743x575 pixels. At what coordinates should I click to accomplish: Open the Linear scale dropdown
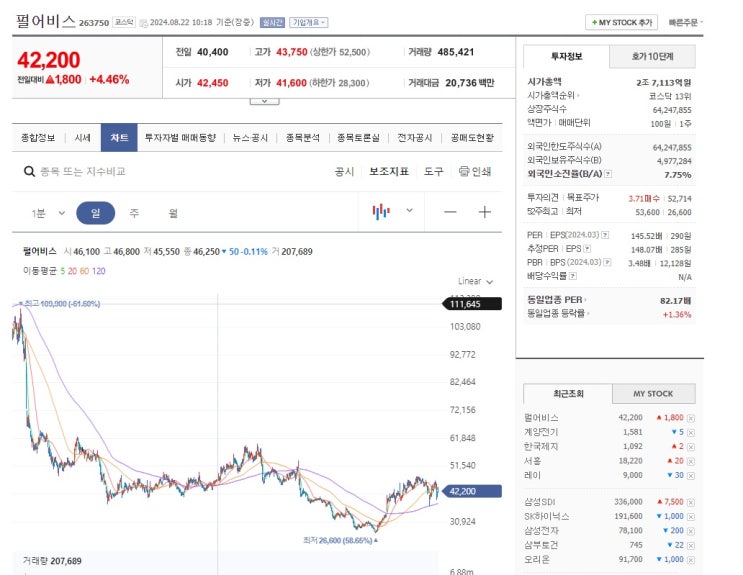475,282
